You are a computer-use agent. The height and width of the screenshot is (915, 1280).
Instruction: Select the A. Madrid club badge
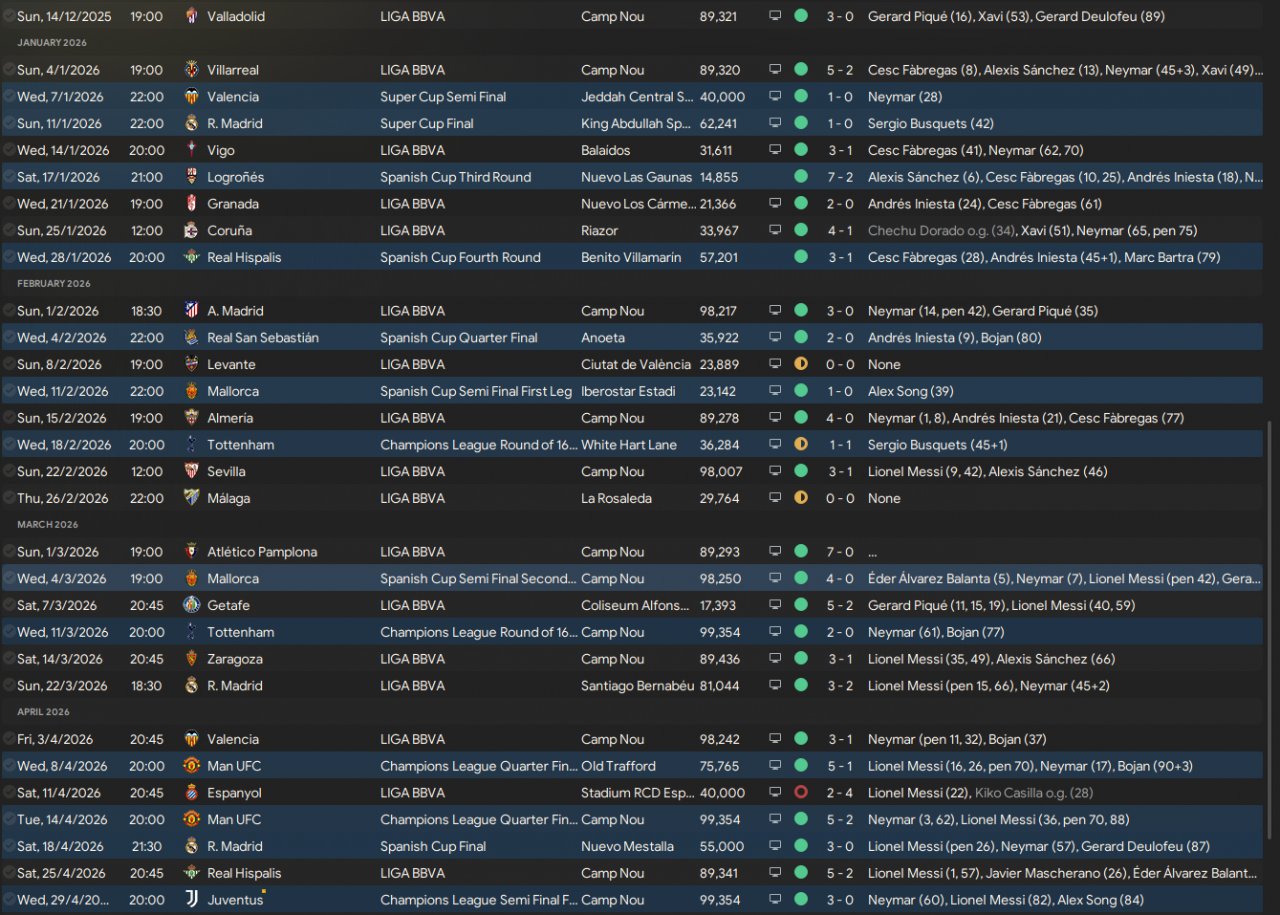pos(192,311)
